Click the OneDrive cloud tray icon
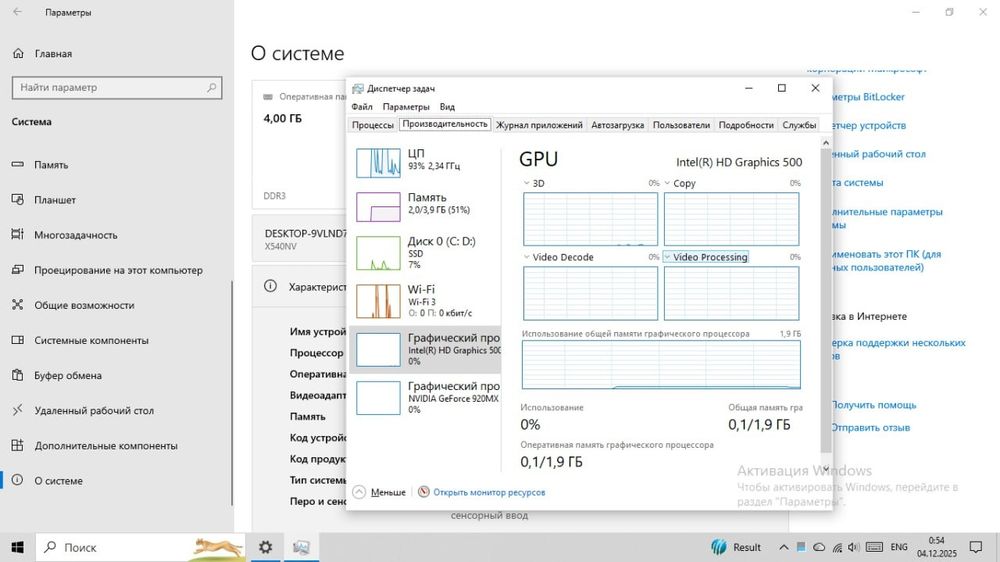Image resolution: width=1000 pixels, height=562 pixels. pyautogui.click(x=819, y=547)
